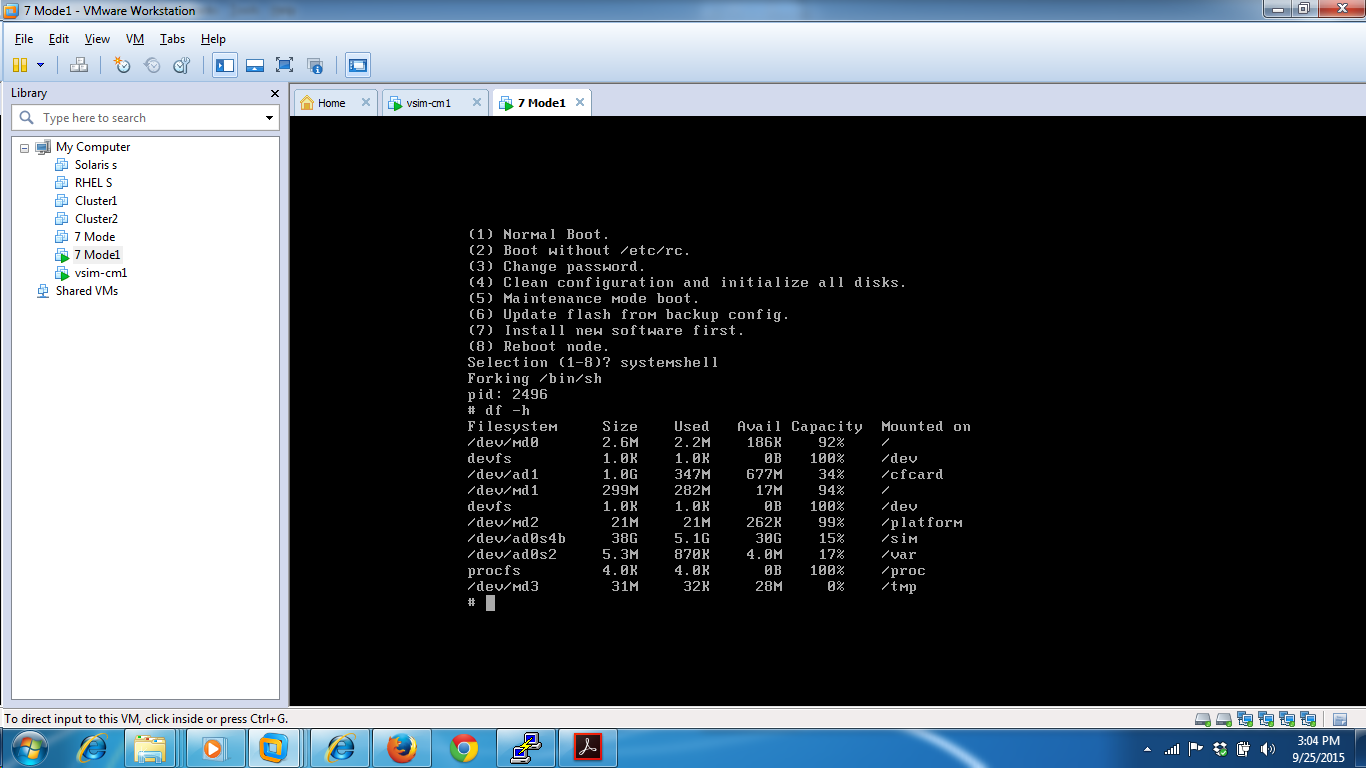Screen dimensions: 1366x768
Task: Click the power plug tray icon
Action: pos(1243,748)
